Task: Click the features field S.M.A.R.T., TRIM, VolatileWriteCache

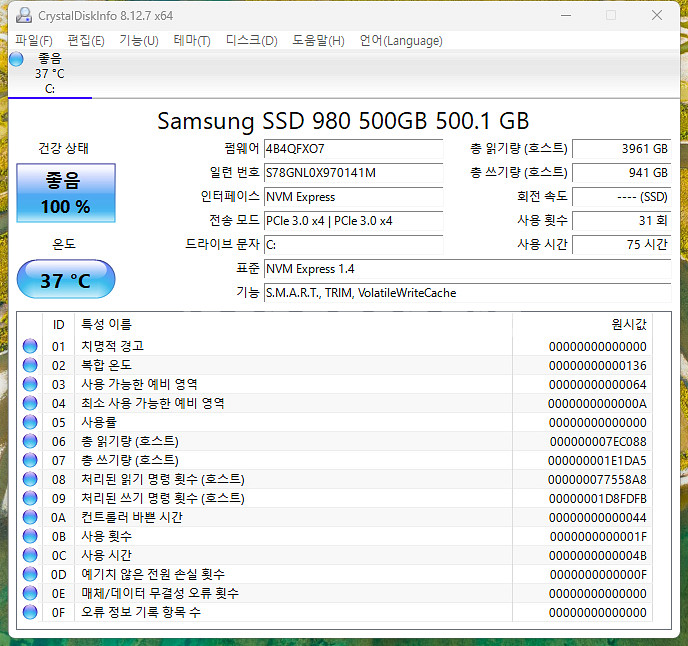Action: (467, 293)
